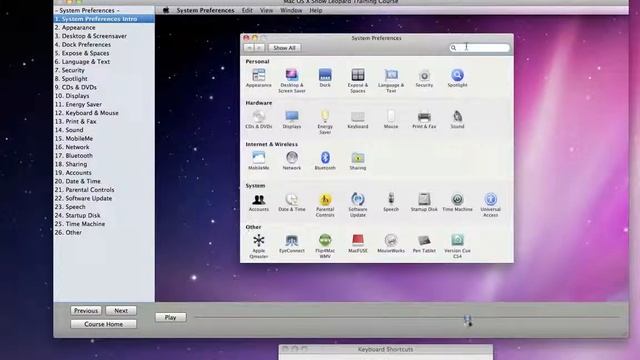The height and width of the screenshot is (360, 640).
Task: Open the Version Cue CS4 icon
Action: tap(457, 240)
